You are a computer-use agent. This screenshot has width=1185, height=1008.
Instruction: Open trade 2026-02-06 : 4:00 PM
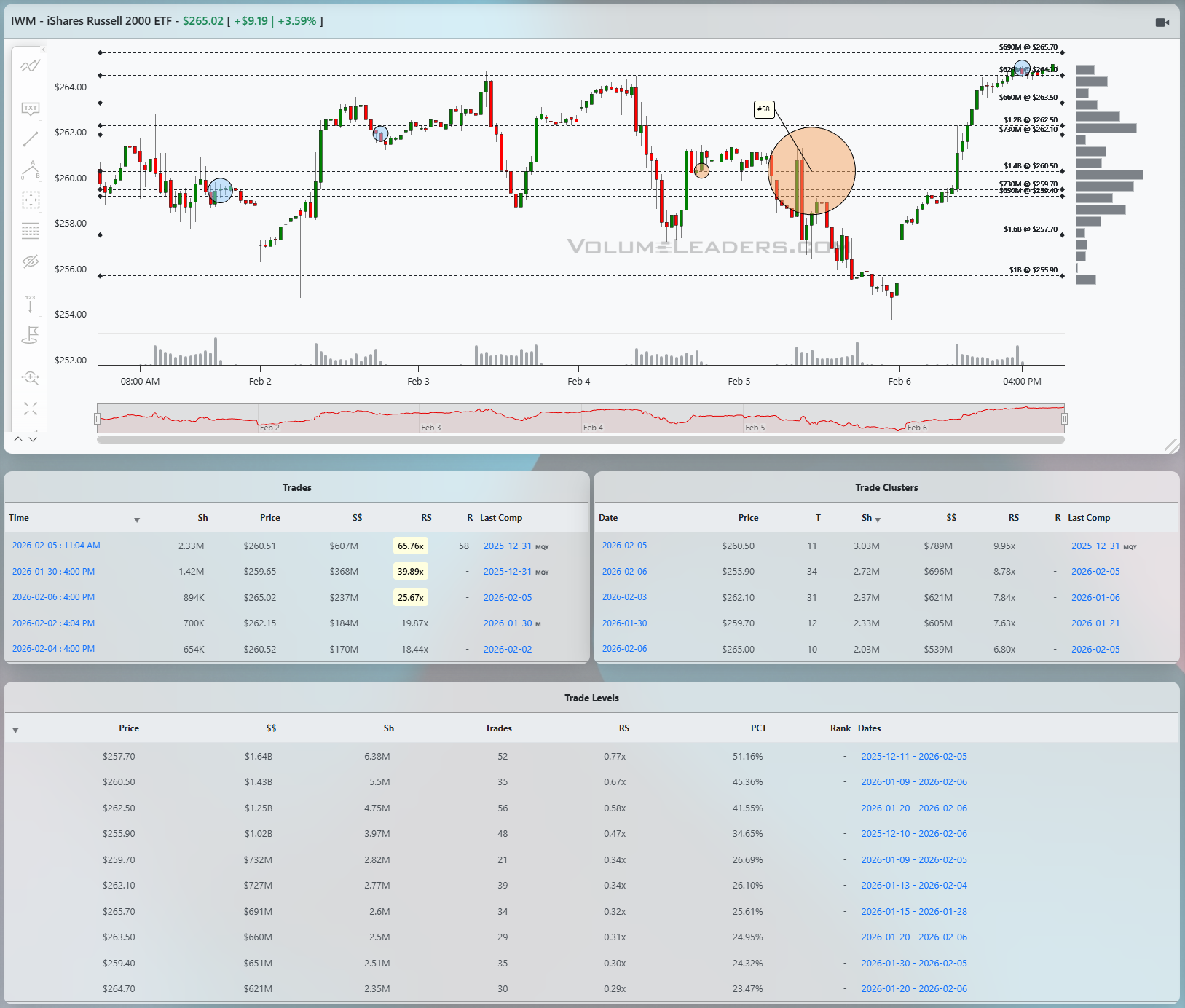53,597
